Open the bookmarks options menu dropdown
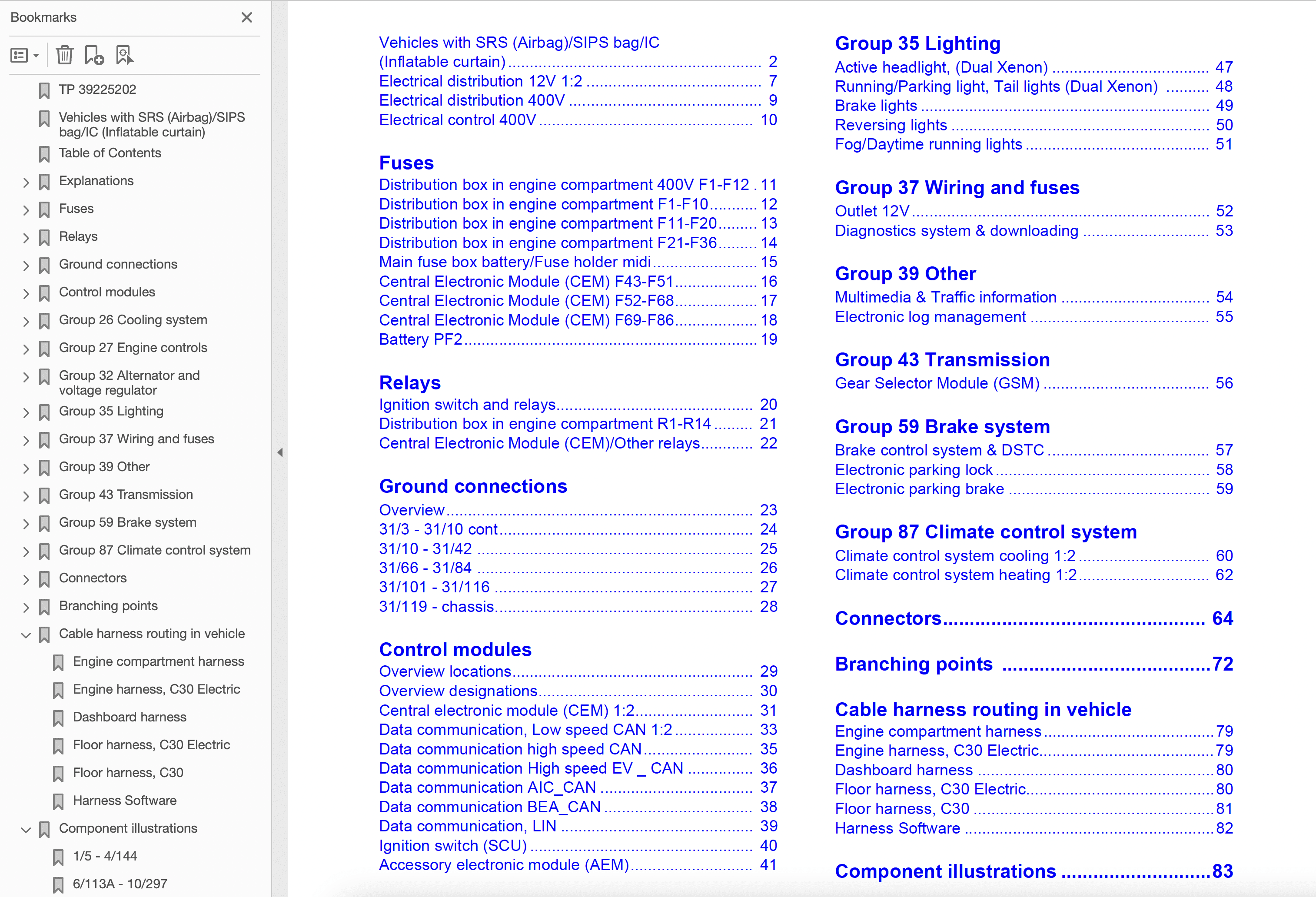This screenshot has width=1316, height=897. click(x=24, y=56)
